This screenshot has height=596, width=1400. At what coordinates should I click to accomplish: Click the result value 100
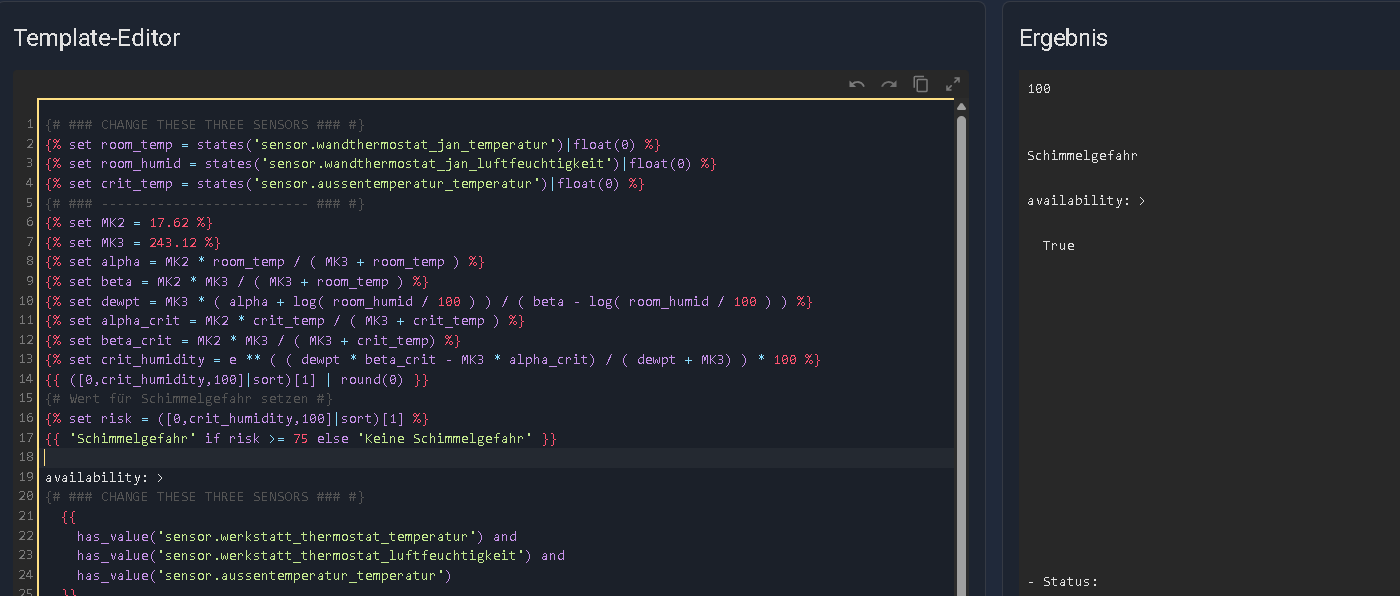pos(1039,89)
